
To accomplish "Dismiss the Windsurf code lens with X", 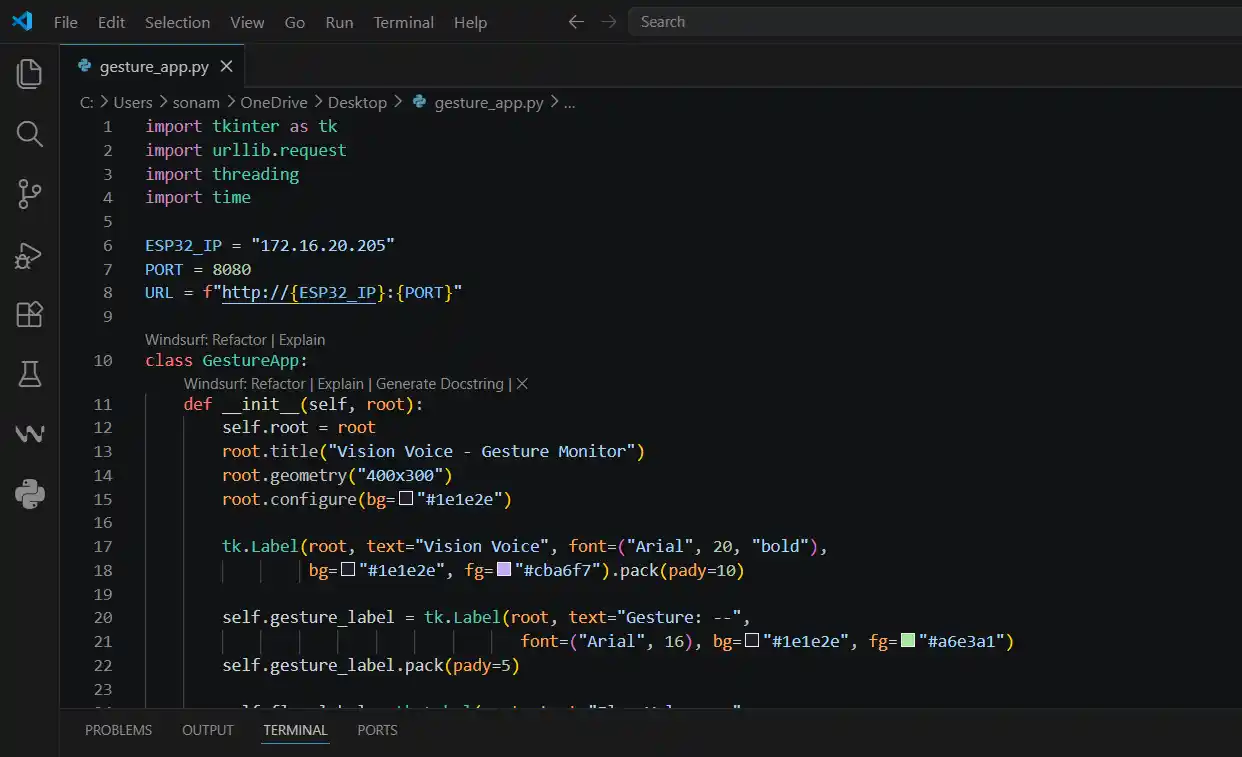I will point(522,383).
